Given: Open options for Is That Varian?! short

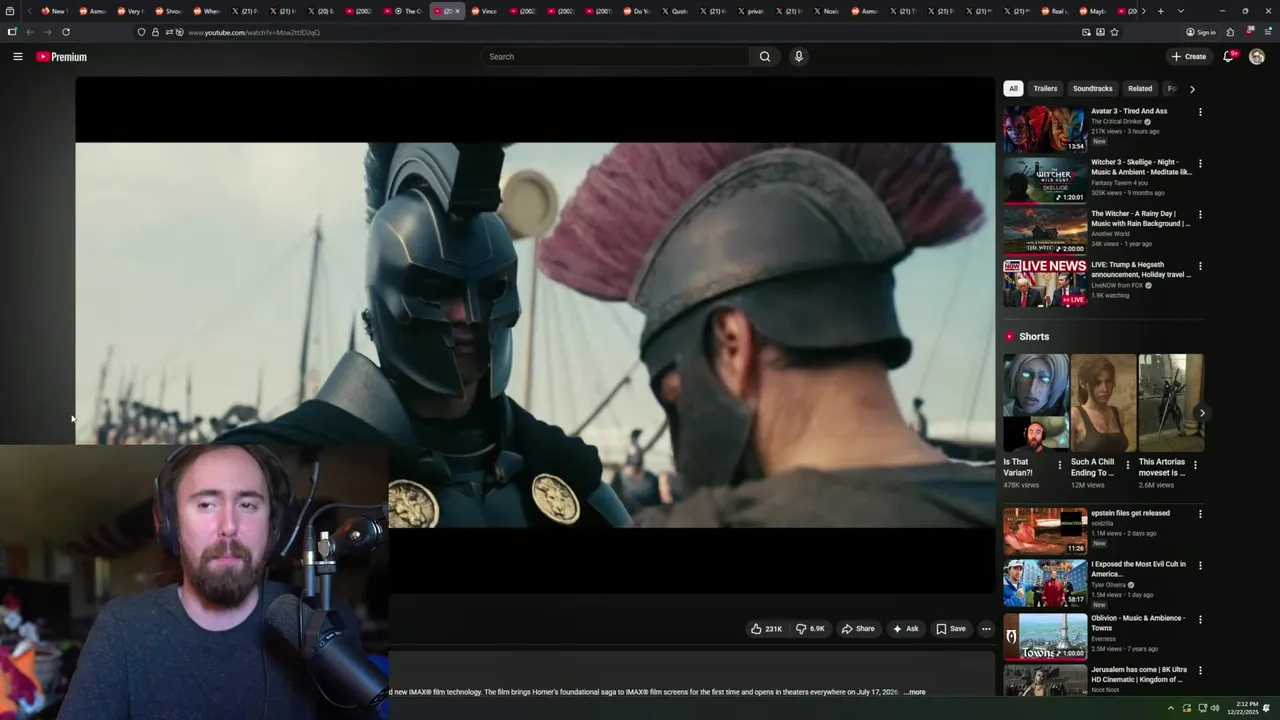Looking at the screenshot, I should 1060,465.
